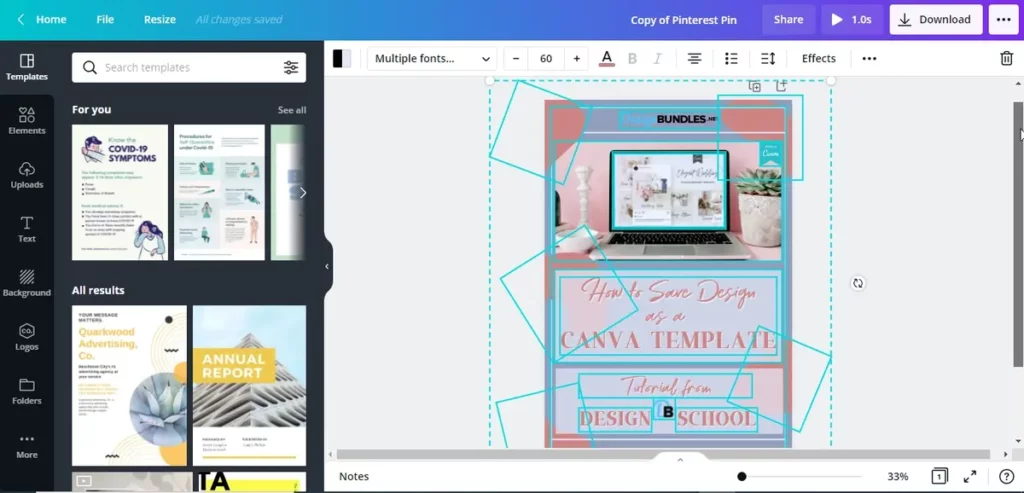
Task: Click the Notes button
Action: (x=354, y=476)
